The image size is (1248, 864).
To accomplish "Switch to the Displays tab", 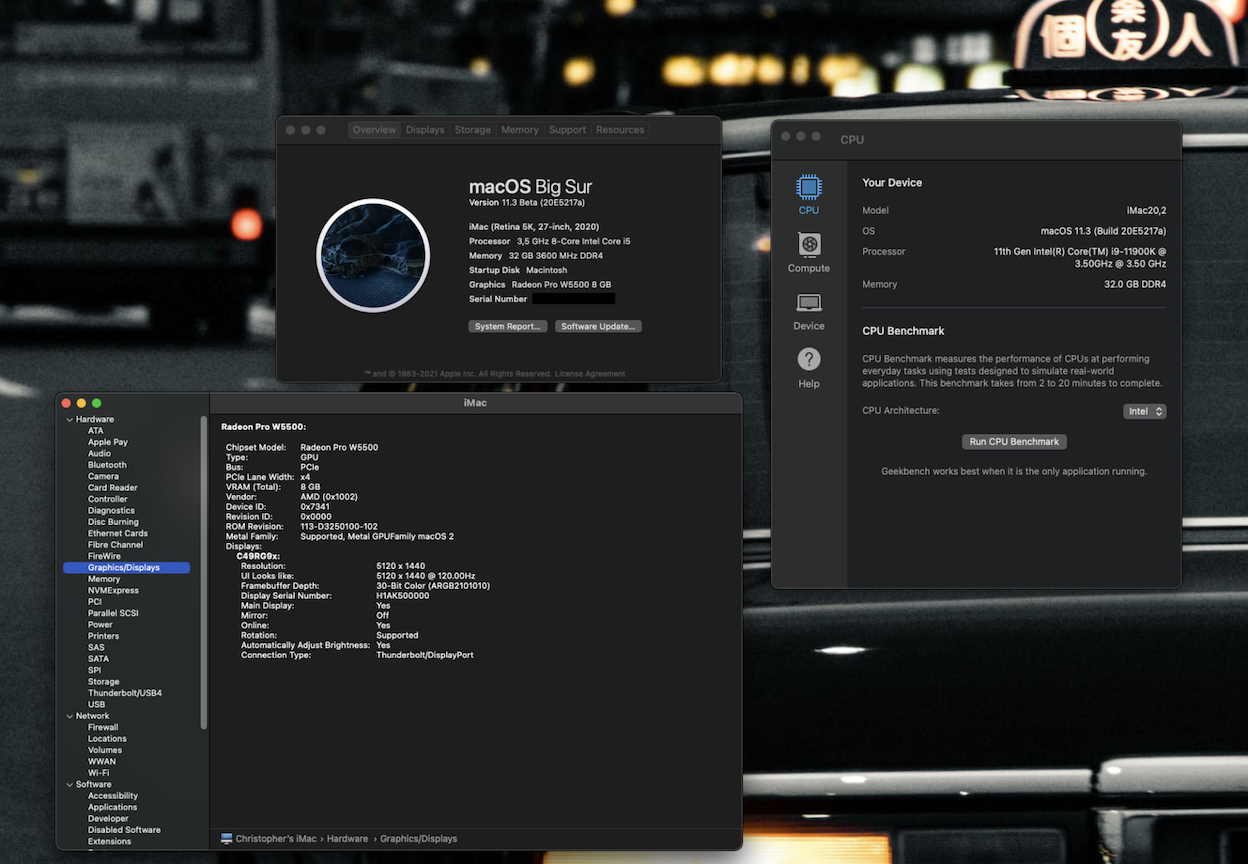I will [x=425, y=130].
